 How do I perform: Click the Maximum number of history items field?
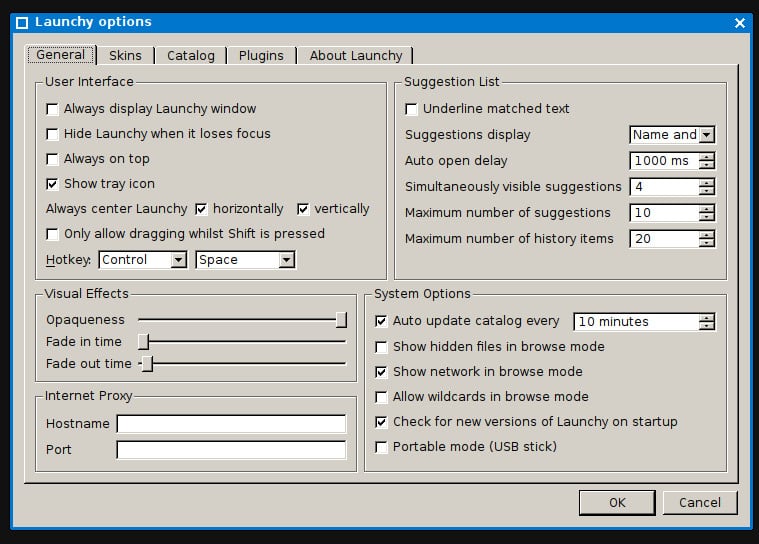pyautogui.click(x=664, y=239)
